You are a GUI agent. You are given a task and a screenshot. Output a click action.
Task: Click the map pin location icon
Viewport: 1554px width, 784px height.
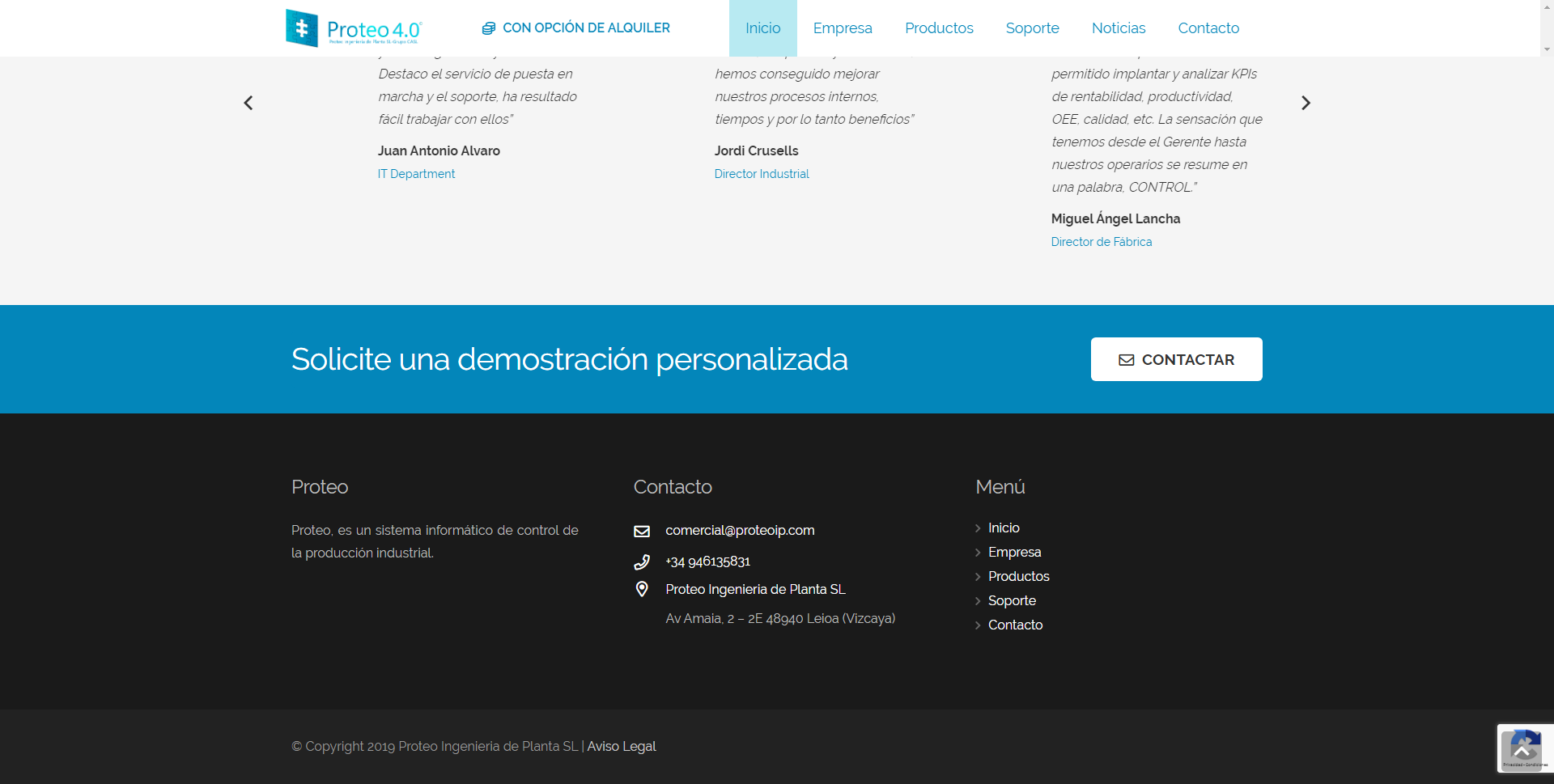pyautogui.click(x=642, y=589)
